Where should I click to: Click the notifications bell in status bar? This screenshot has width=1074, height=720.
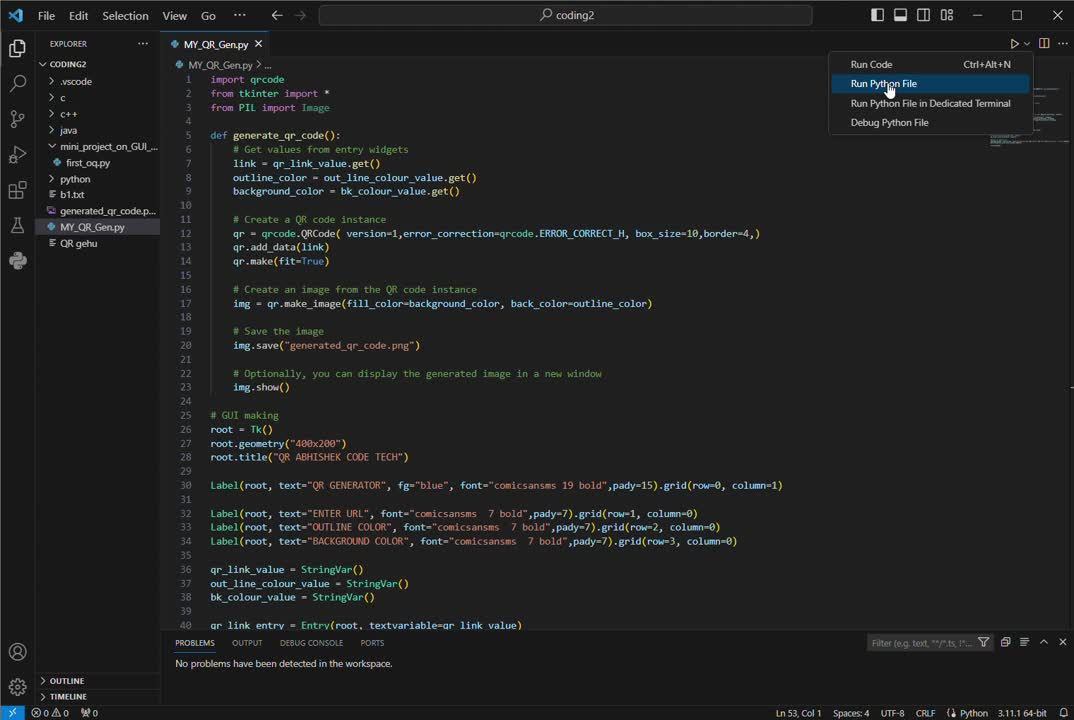(x=1064, y=713)
